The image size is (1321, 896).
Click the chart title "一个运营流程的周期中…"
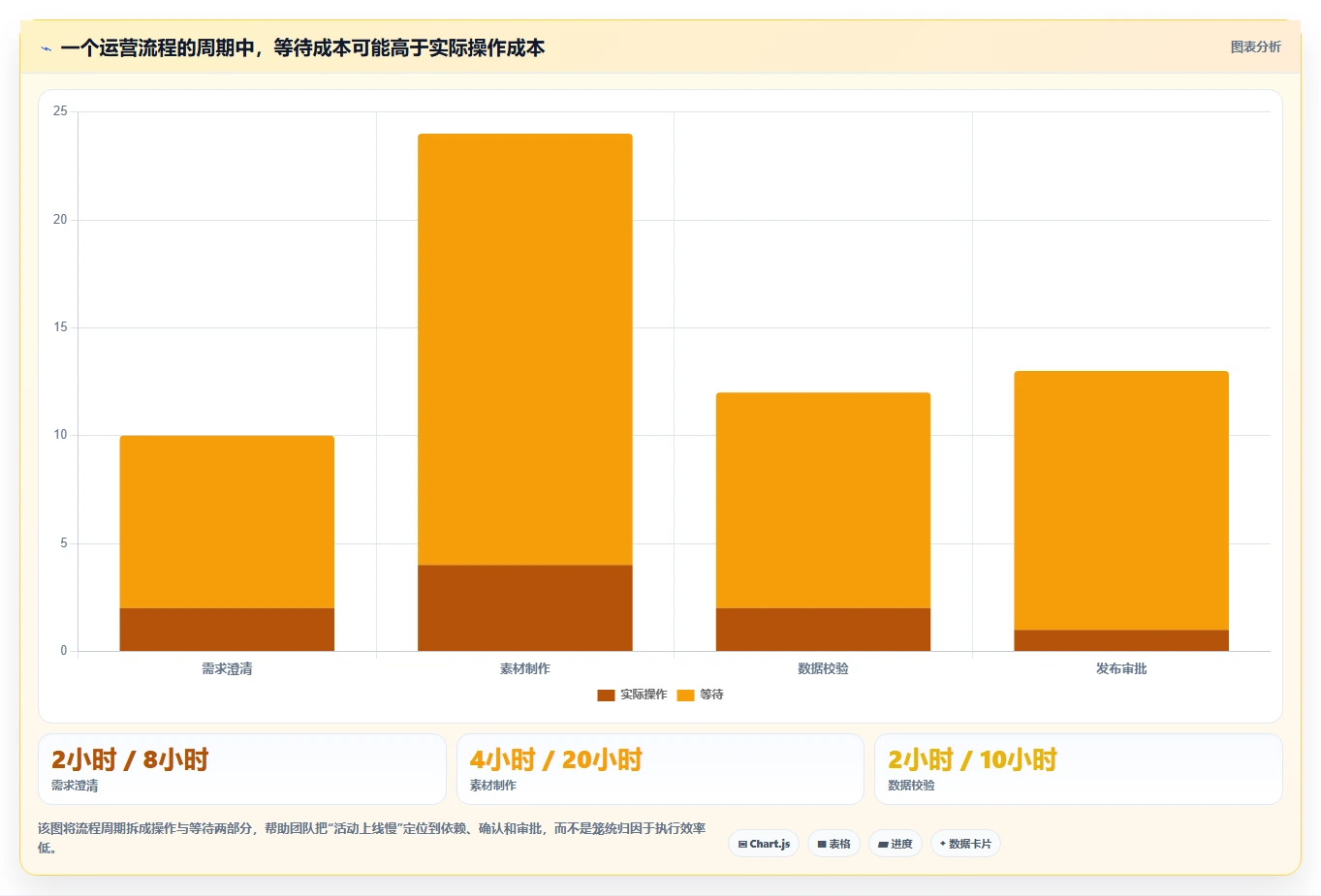(x=302, y=47)
